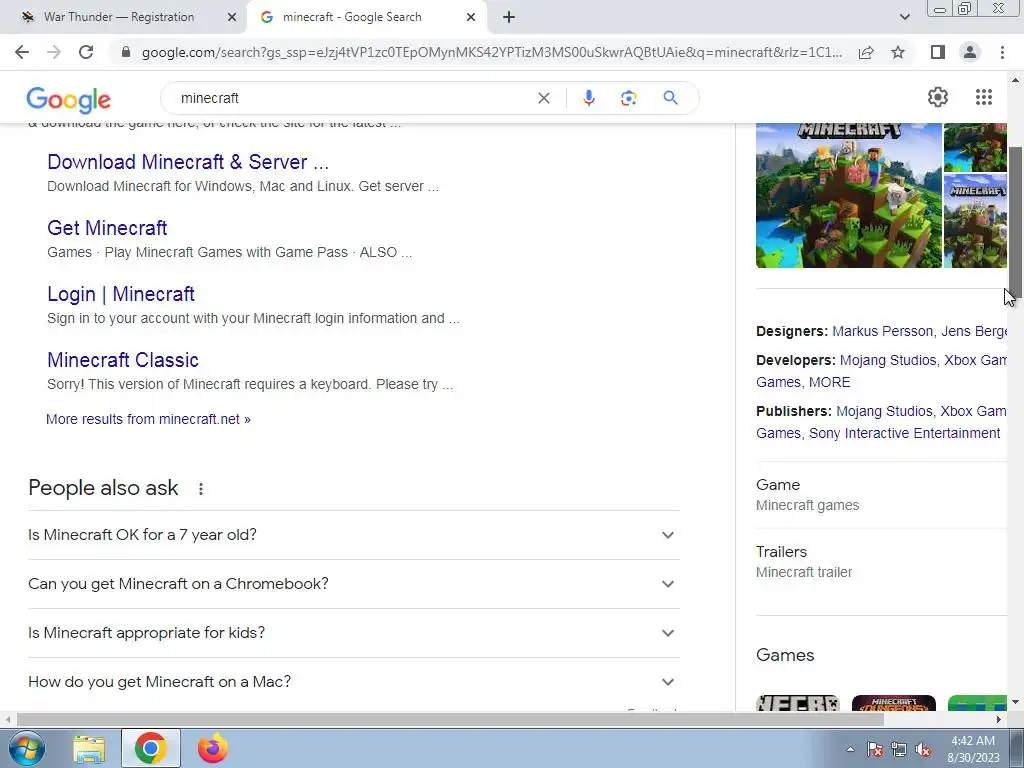Image resolution: width=1024 pixels, height=768 pixels.
Task: Click the muted volume tray icon
Action: pyautogui.click(x=923, y=749)
